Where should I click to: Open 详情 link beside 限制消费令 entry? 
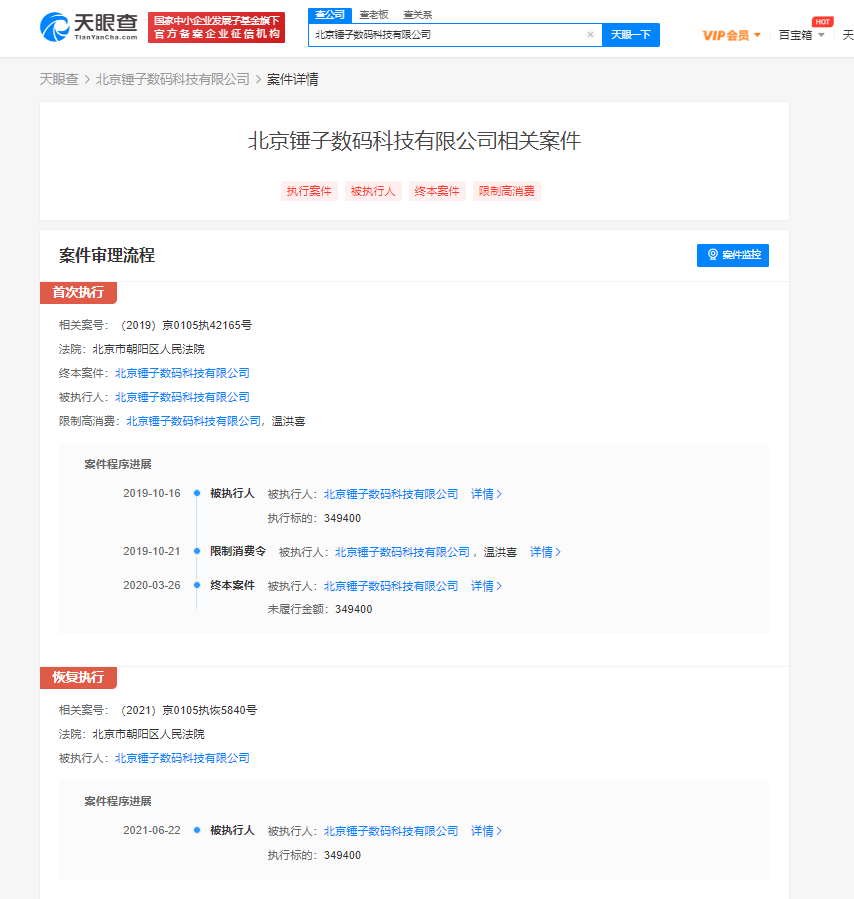[x=541, y=551]
